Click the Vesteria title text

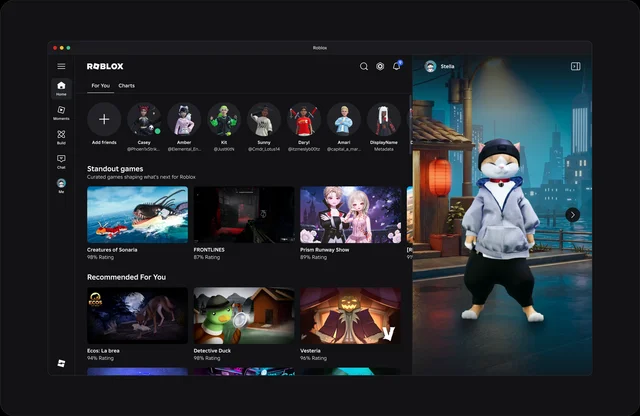coord(310,351)
